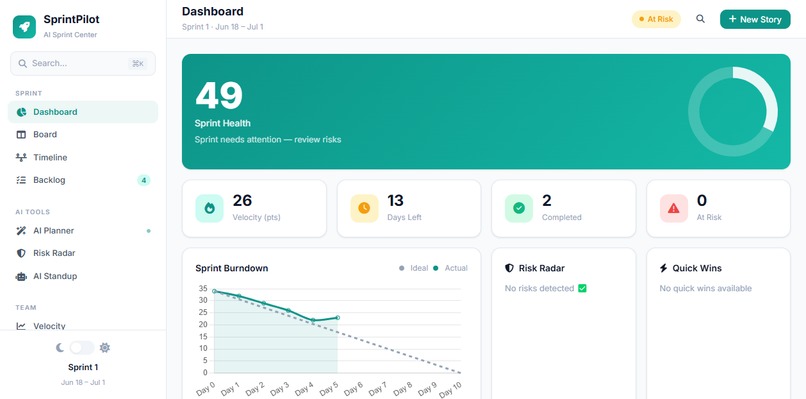Click the text 'Sprint needs attention — review risks'
This screenshot has height=399, width=806.
(268, 140)
